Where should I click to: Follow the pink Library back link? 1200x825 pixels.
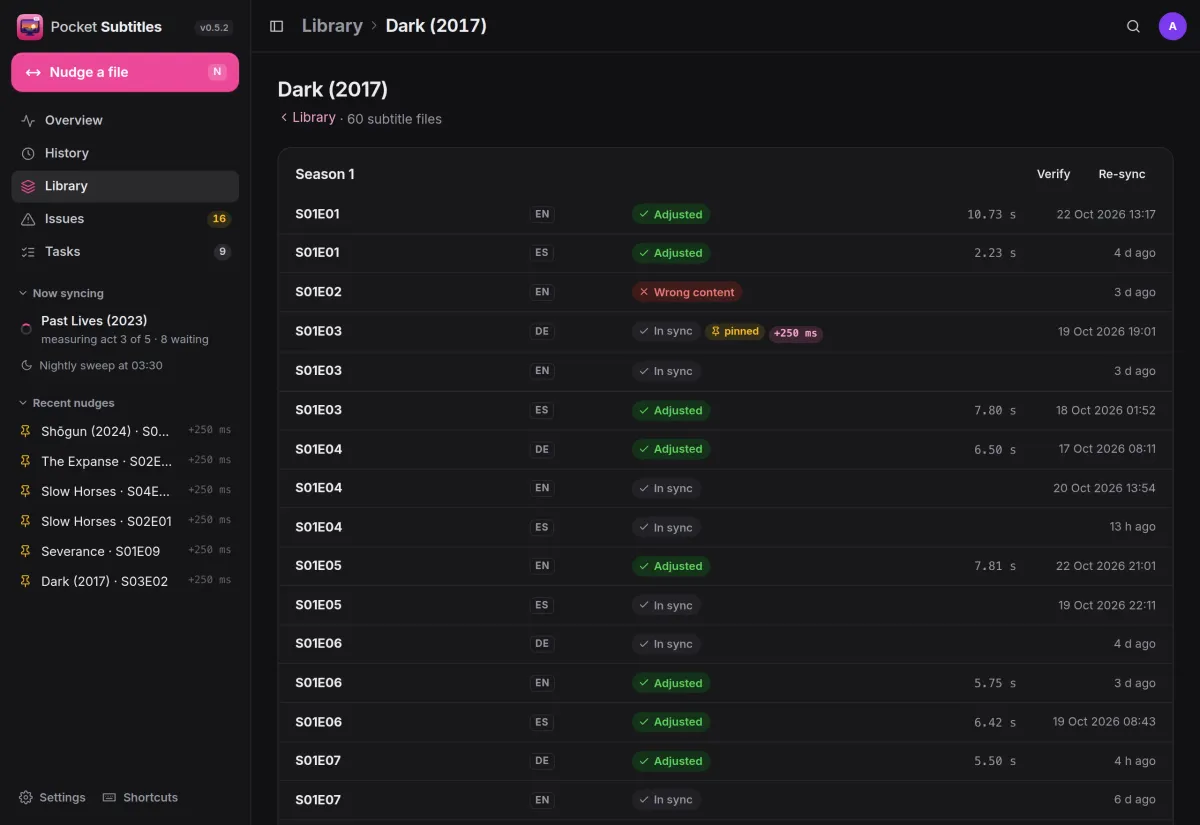pos(307,118)
